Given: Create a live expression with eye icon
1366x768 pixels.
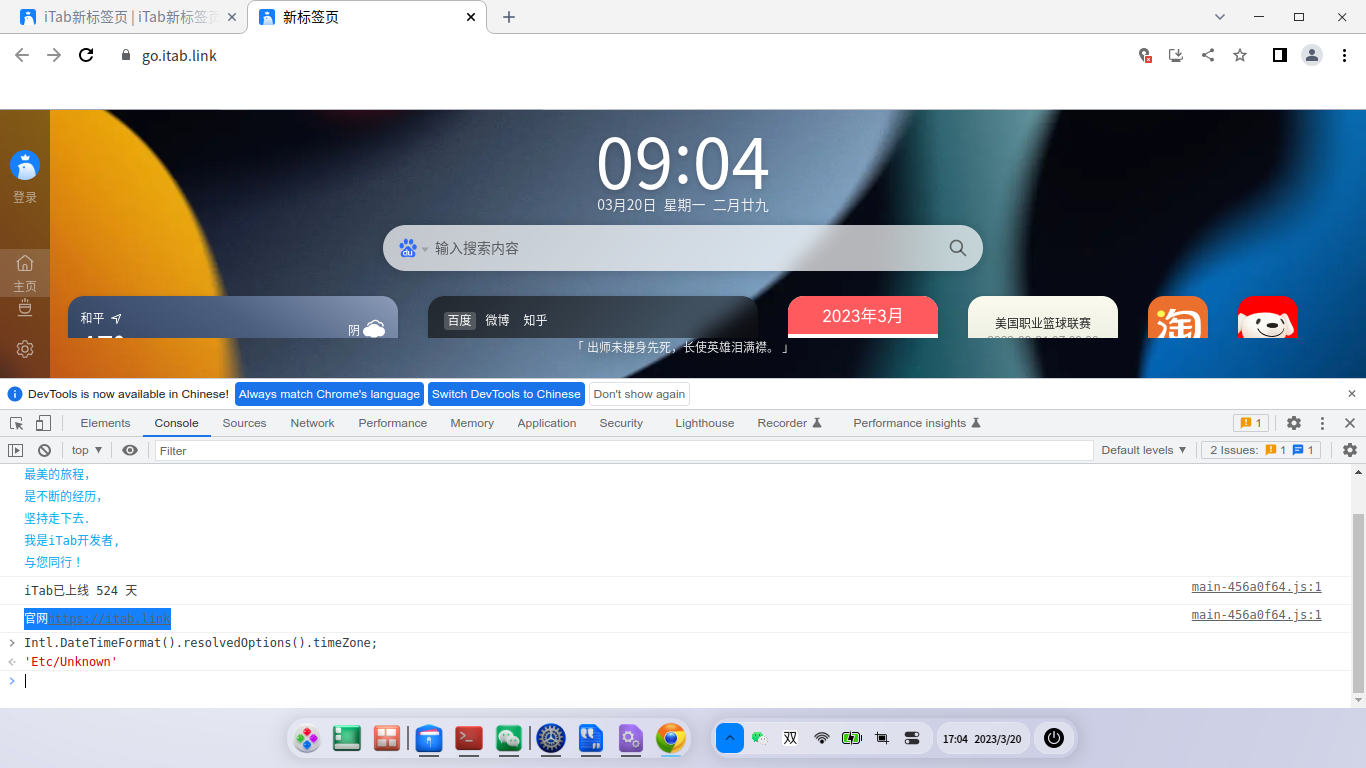Looking at the screenshot, I should point(130,450).
